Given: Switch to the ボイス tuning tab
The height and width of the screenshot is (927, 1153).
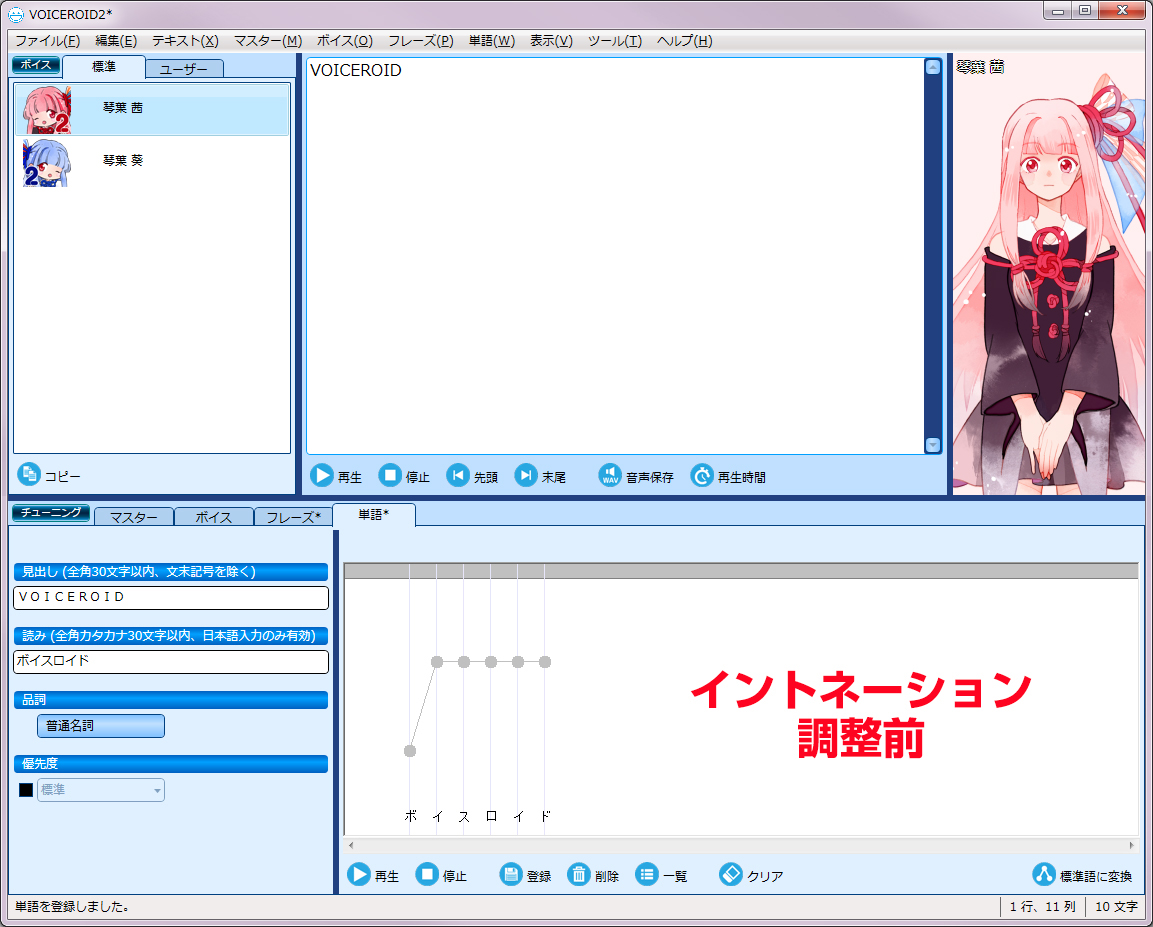Looking at the screenshot, I should pyautogui.click(x=214, y=518).
